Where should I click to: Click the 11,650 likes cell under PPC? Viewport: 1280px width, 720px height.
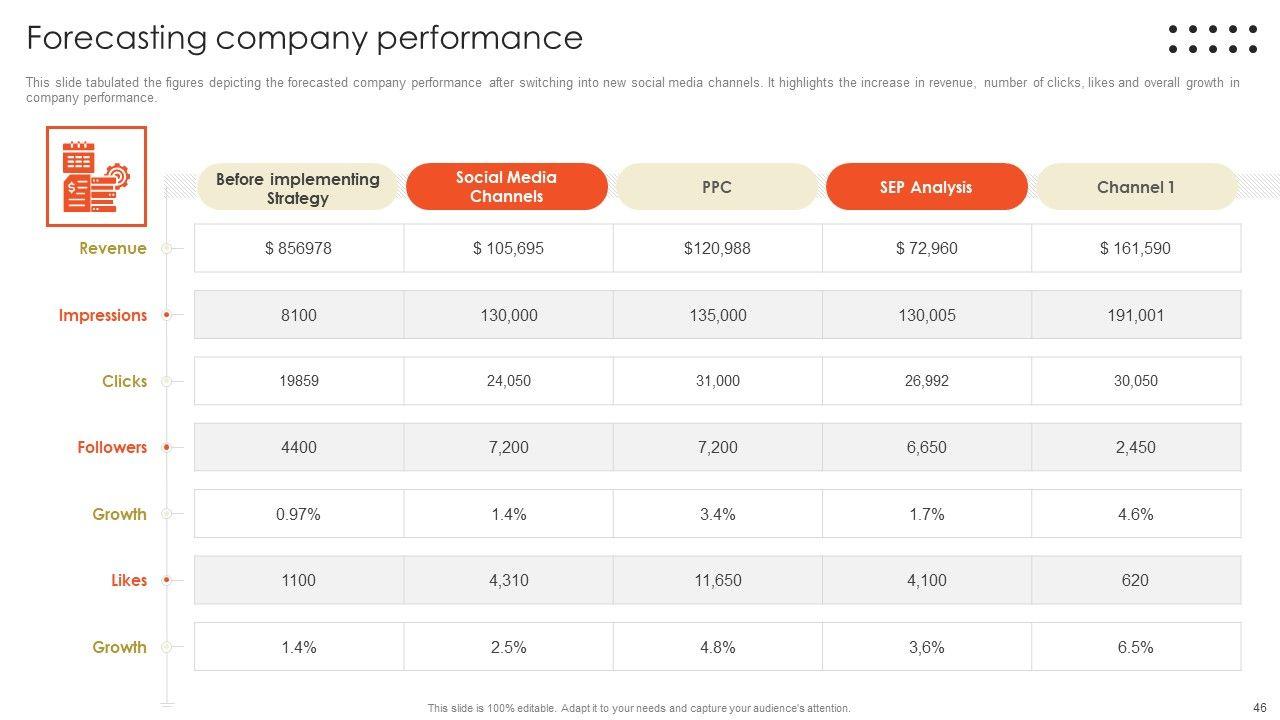(x=717, y=580)
